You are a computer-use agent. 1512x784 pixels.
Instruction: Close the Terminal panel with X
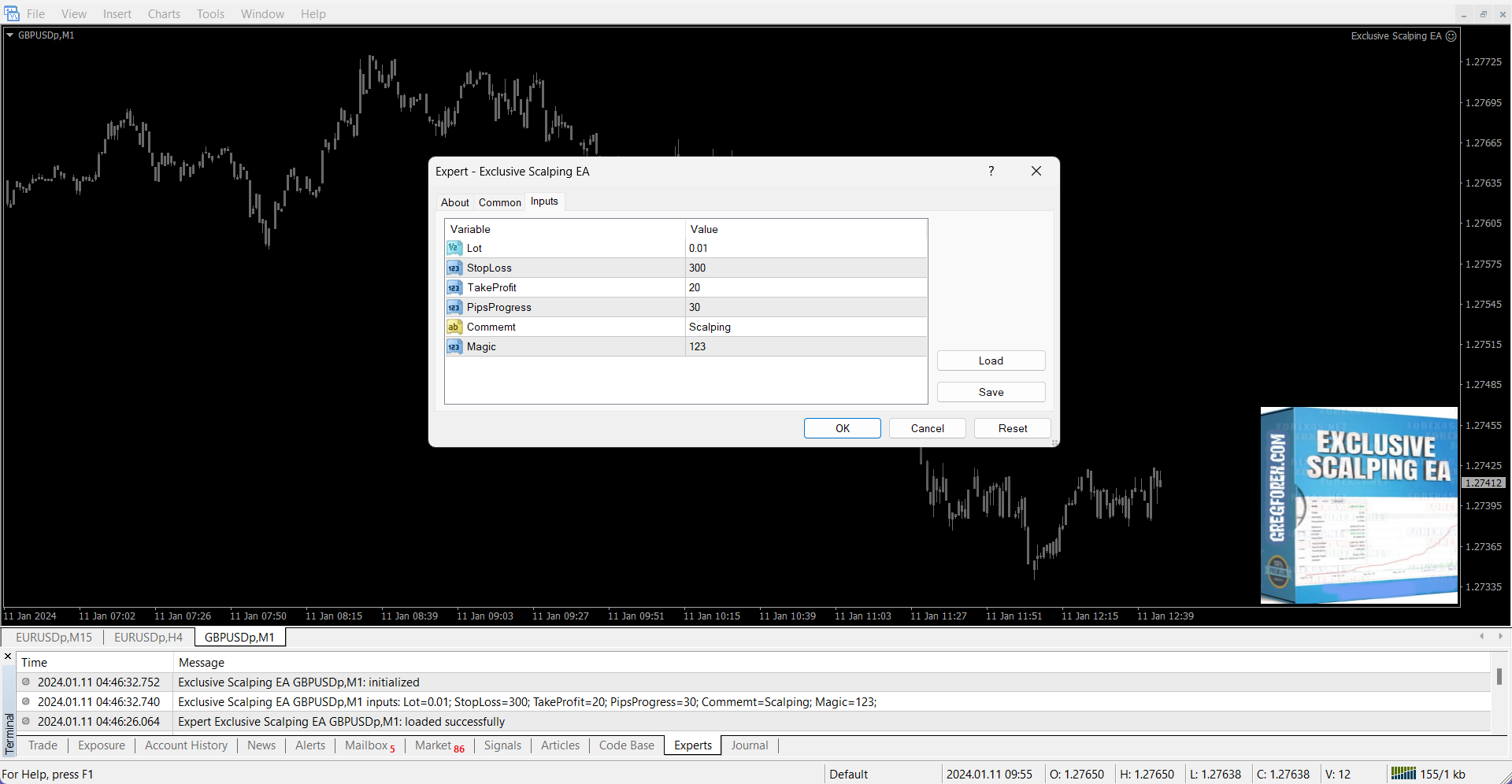[8, 656]
